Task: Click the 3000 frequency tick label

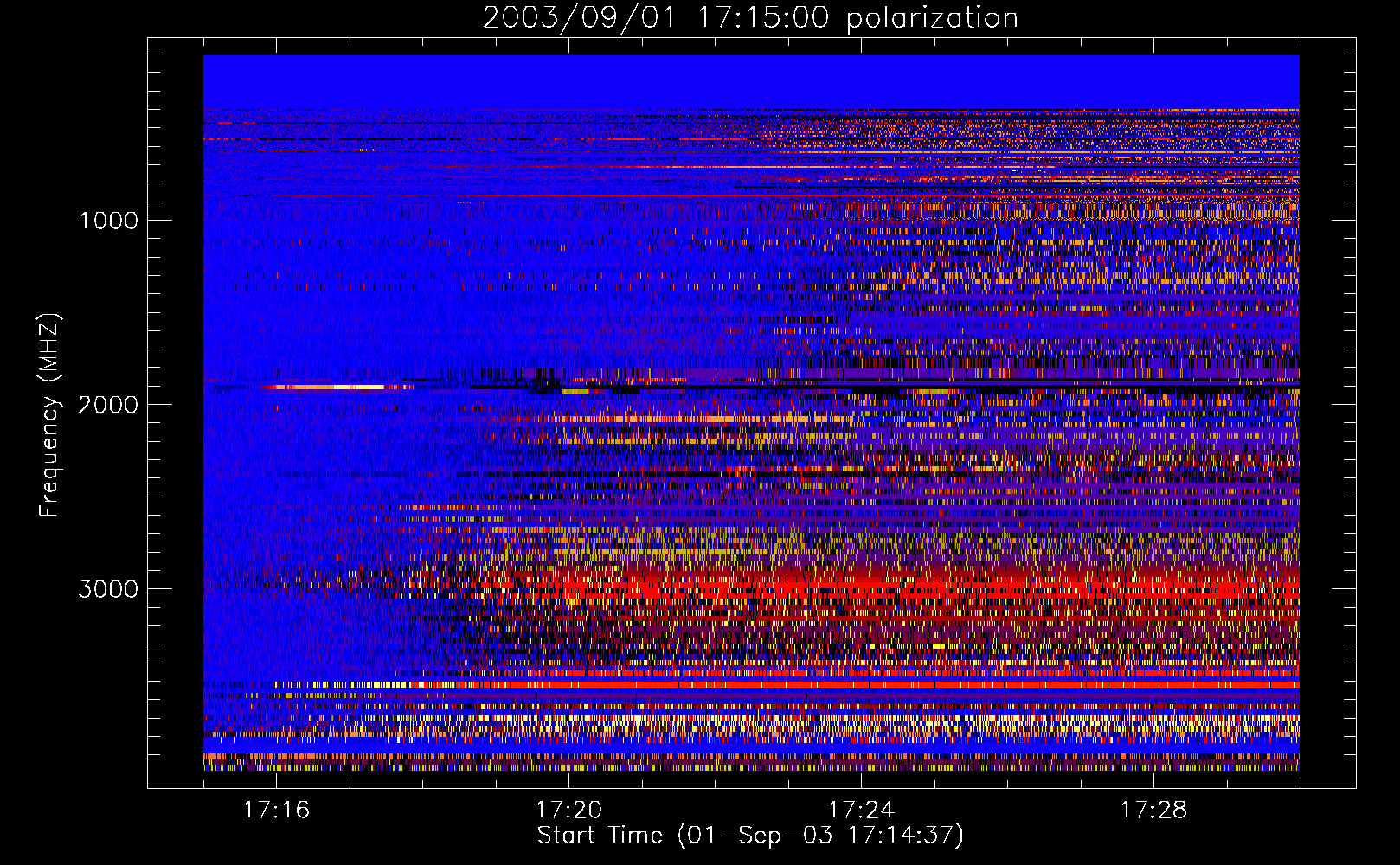Action: pyautogui.click(x=108, y=588)
